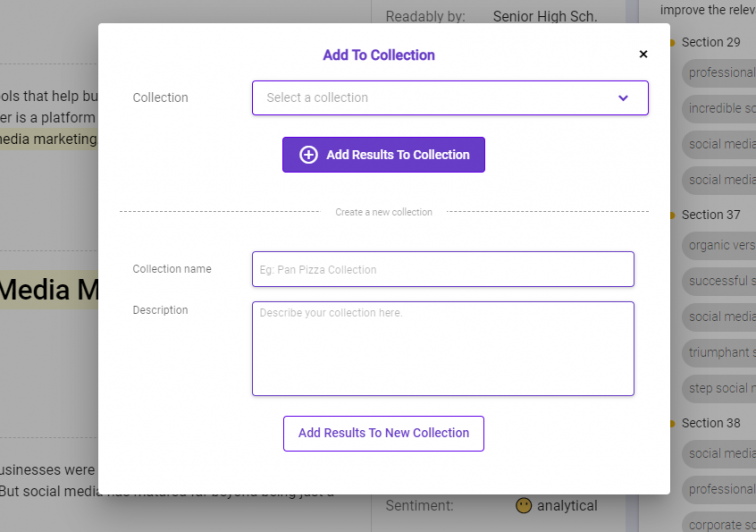Close the Add To Collection dialog
The height and width of the screenshot is (532, 756).
coord(643,54)
